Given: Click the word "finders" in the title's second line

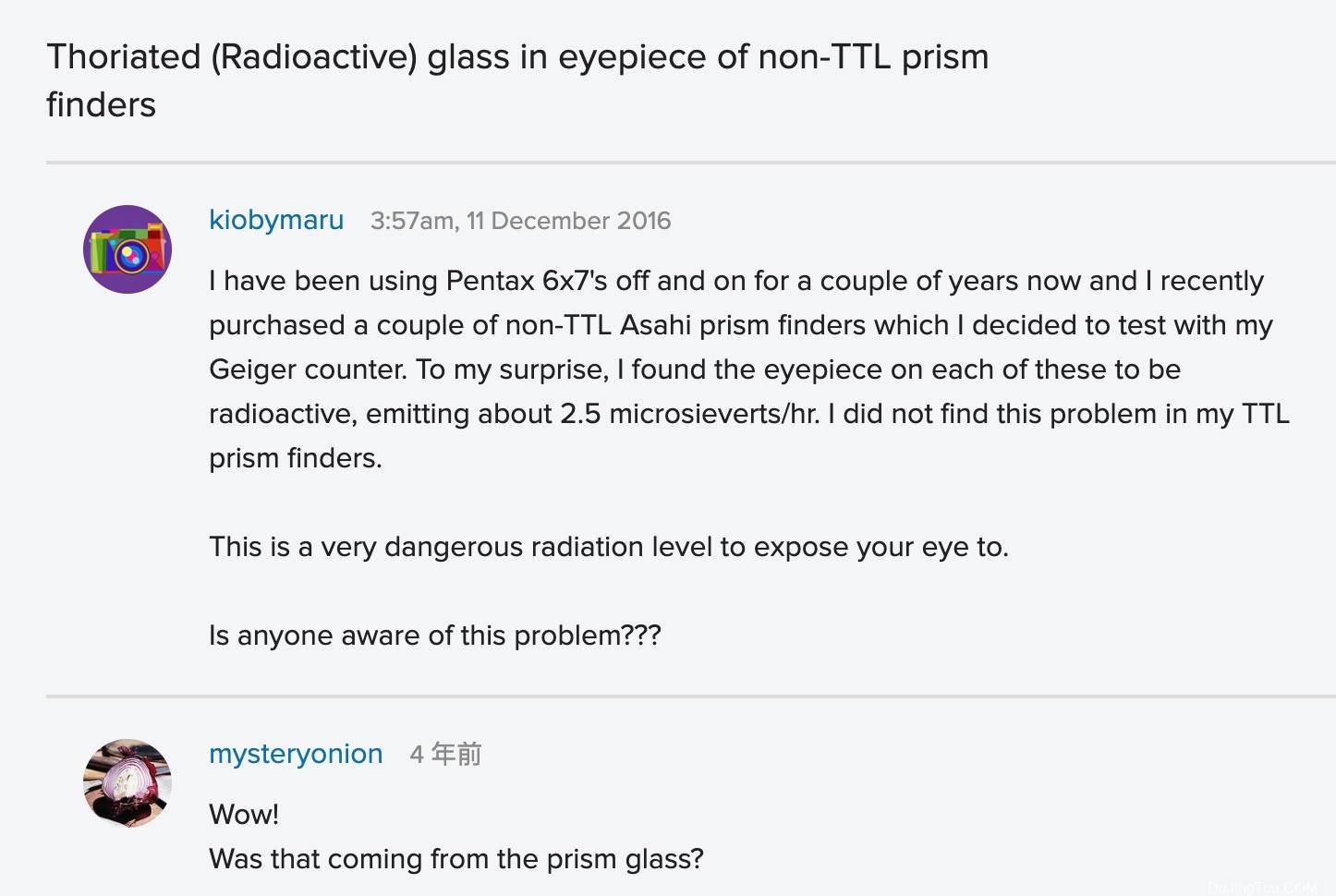Looking at the screenshot, I should 102,105.
